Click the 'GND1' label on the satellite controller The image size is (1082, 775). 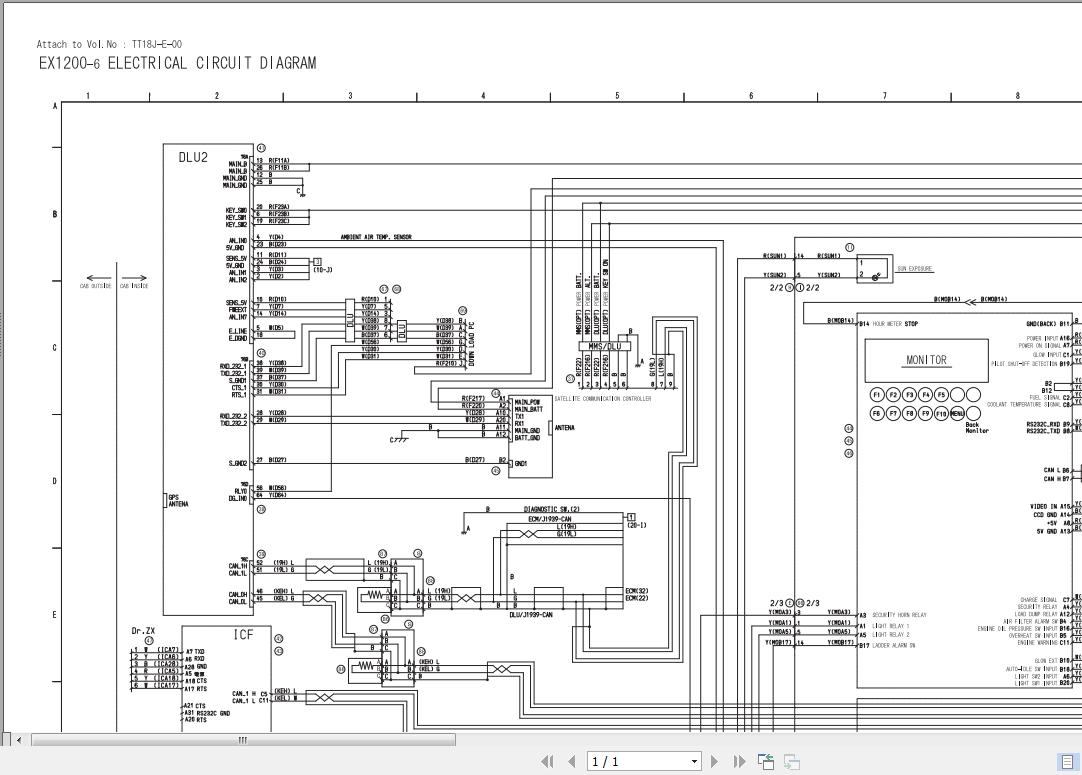(x=521, y=464)
